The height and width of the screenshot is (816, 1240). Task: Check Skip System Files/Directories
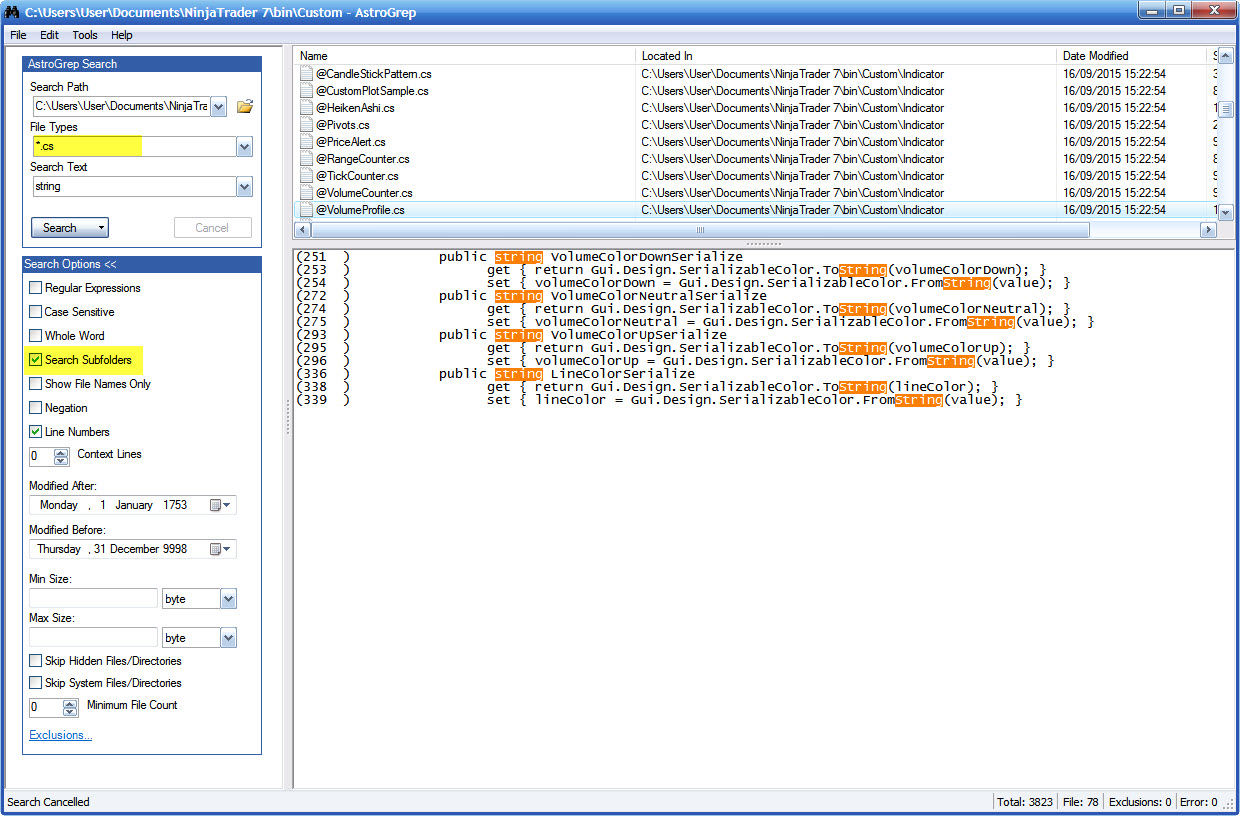click(36, 683)
